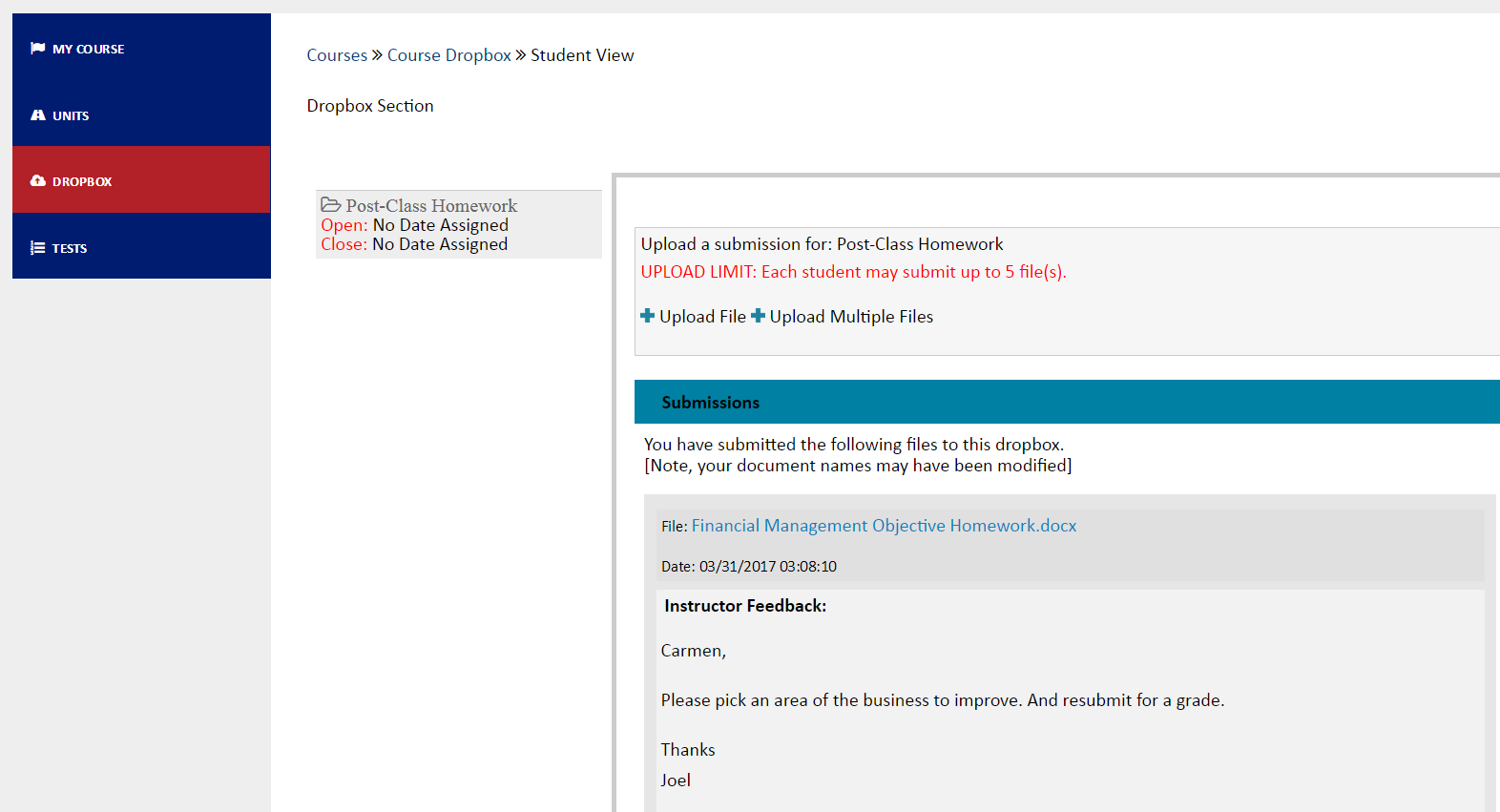
Task: Click the Upload File text link
Action: (702, 317)
